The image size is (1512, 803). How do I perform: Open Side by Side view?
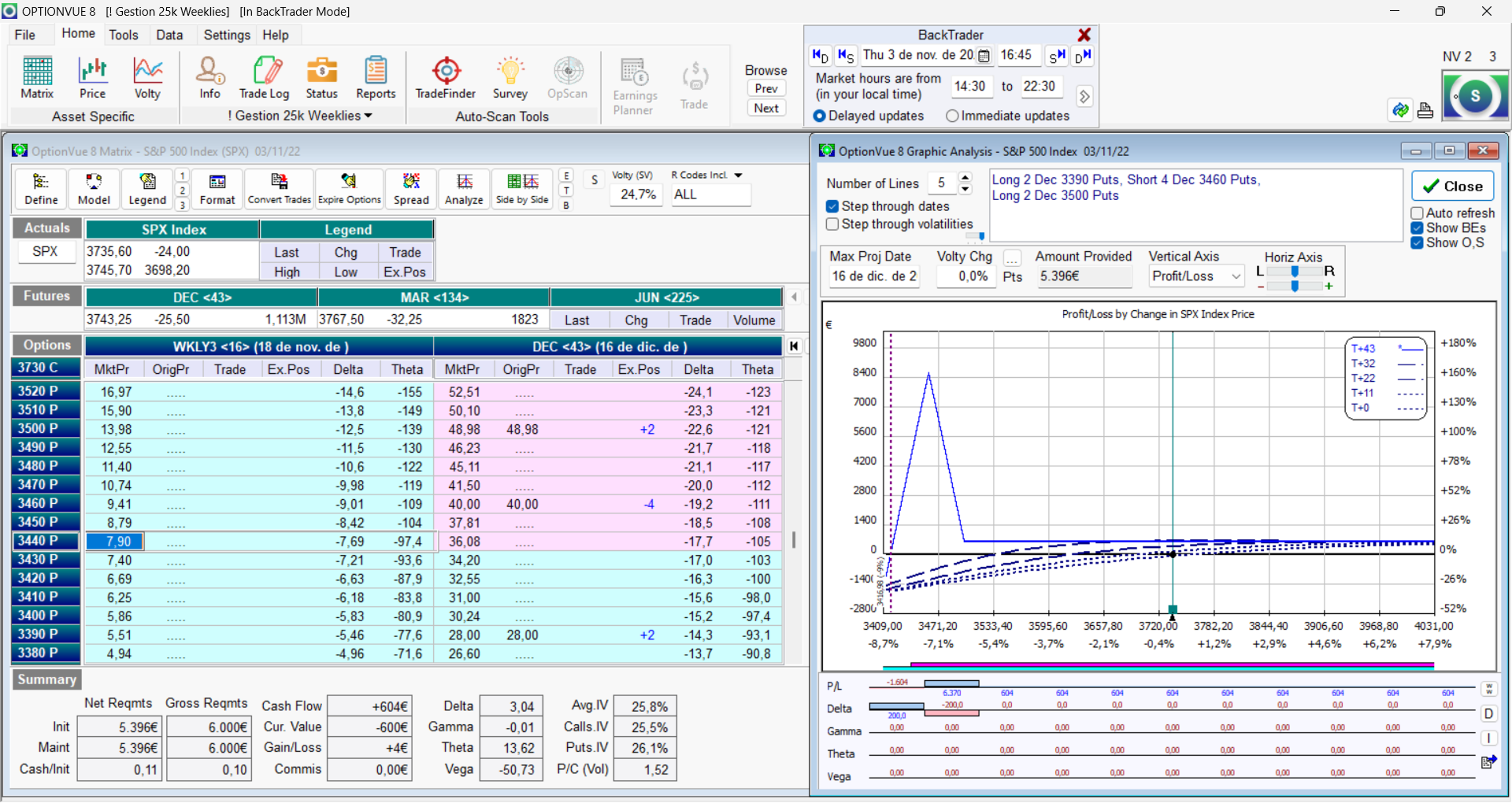click(522, 189)
